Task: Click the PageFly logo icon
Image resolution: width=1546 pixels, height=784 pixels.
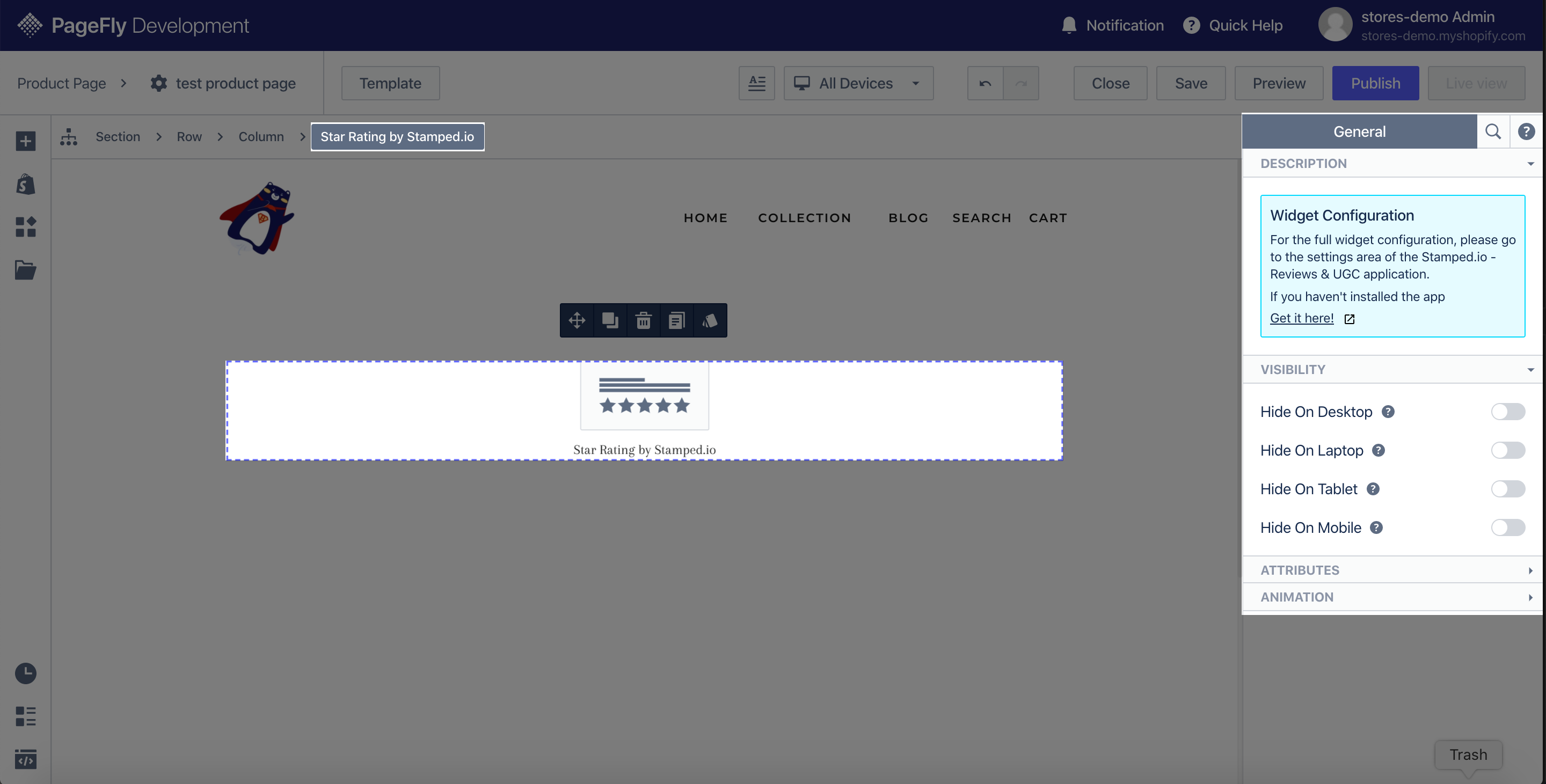Action: coord(30,25)
